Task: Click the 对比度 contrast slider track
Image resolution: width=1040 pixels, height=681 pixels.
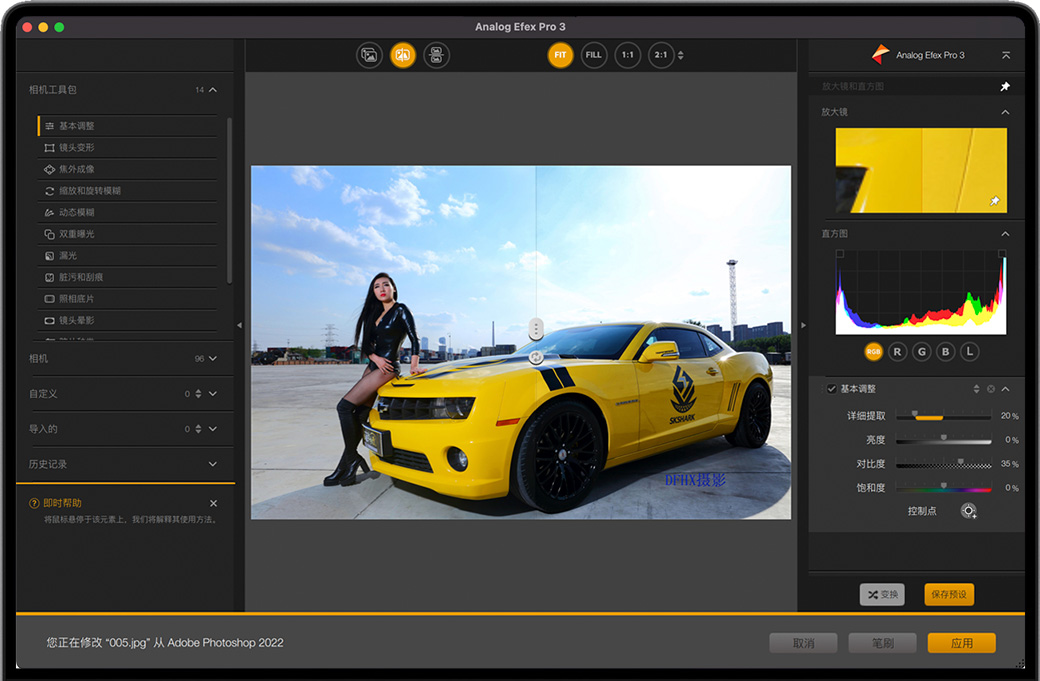Action: (x=943, y=464)
